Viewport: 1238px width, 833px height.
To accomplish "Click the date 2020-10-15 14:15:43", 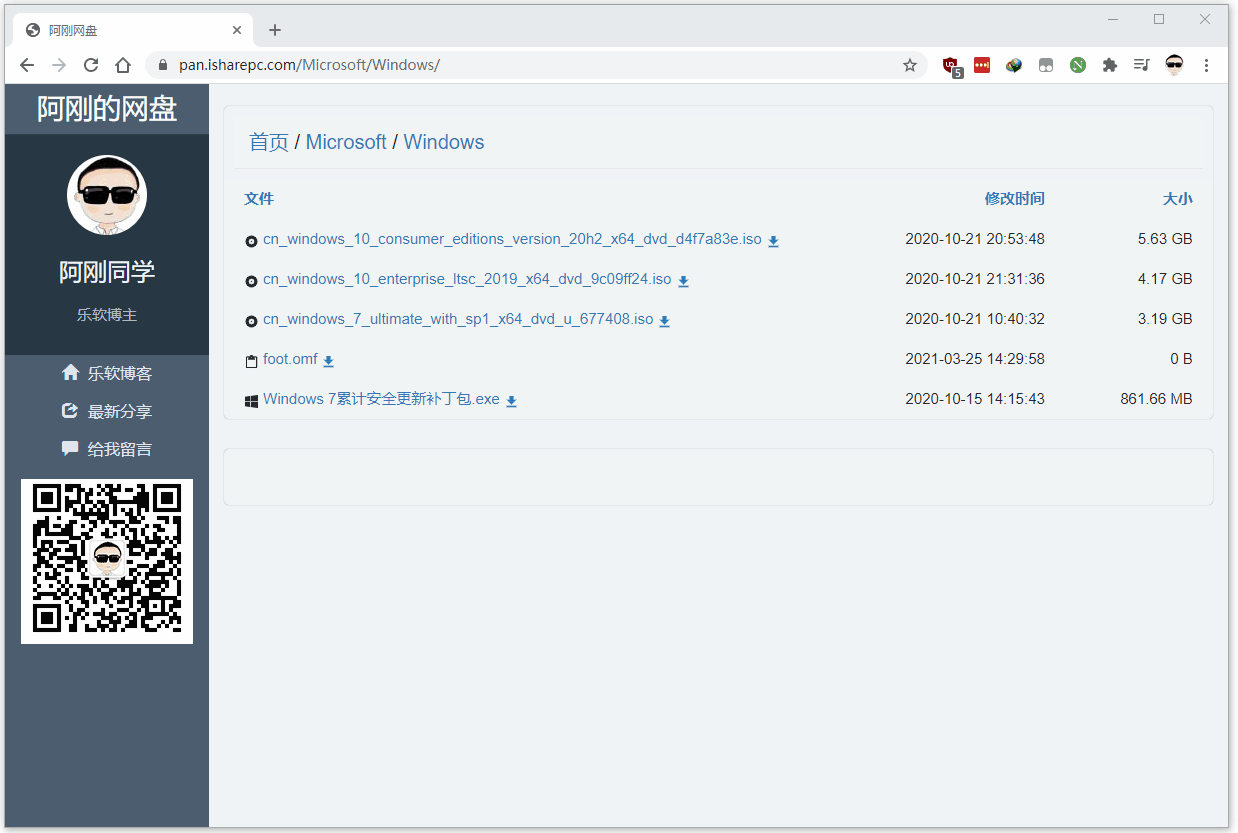I will pos(975,399).
